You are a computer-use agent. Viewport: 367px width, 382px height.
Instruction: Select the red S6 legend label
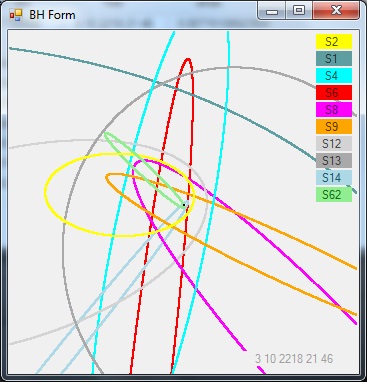tap(334, 93)
